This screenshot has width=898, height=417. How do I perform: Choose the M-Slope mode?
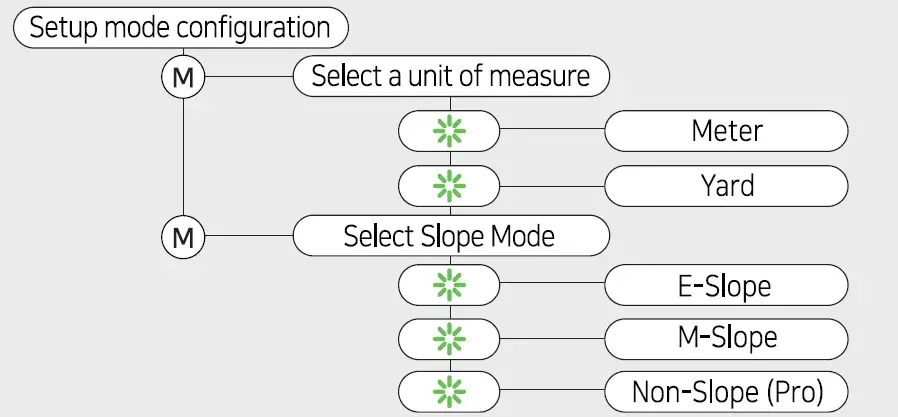click(727, 337)
